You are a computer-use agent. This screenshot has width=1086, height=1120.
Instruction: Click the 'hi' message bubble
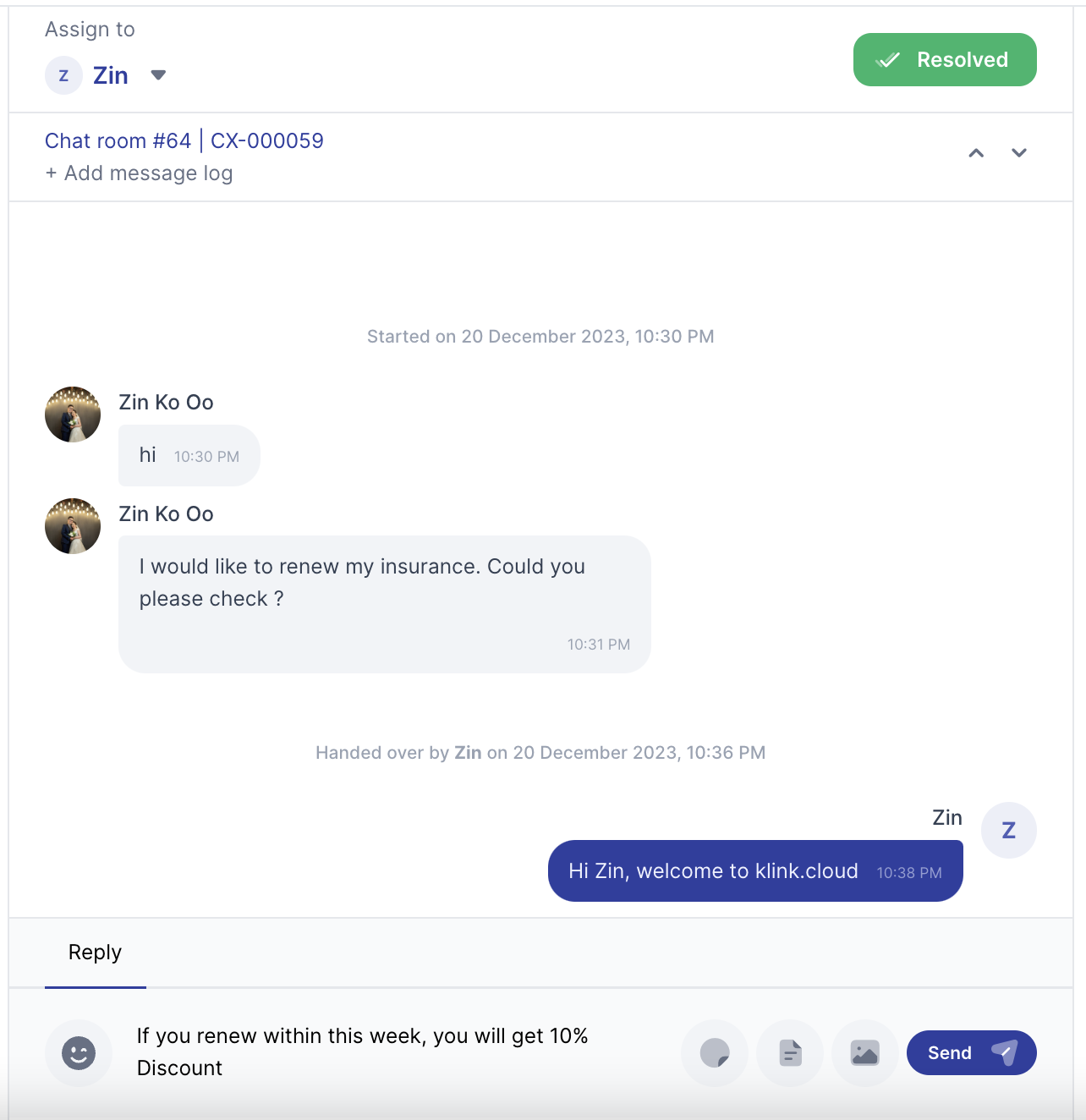(x=189, y=456)
